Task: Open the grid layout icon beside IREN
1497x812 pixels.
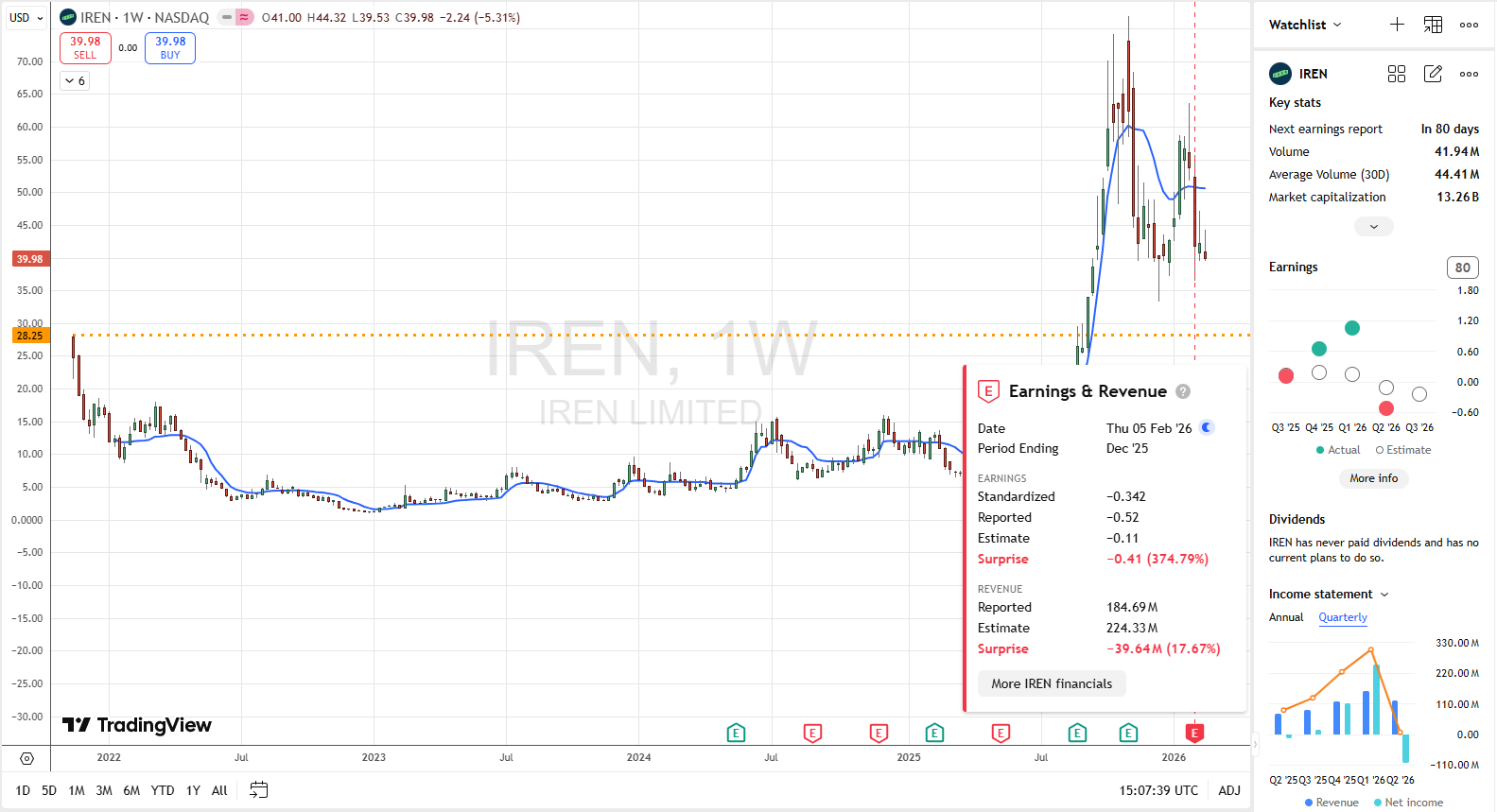Action: tap(1397, 74)
